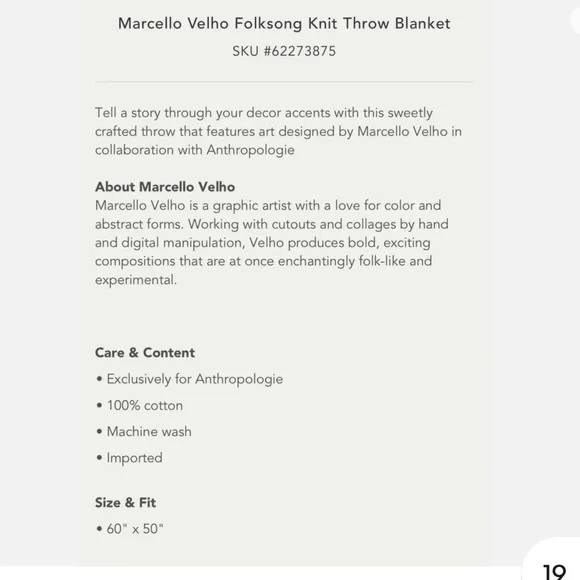This screenshot has width=580, height=580.
Task: Click the 'and digital manipulation, Velho produces' line
Action: tap(263, 243)
